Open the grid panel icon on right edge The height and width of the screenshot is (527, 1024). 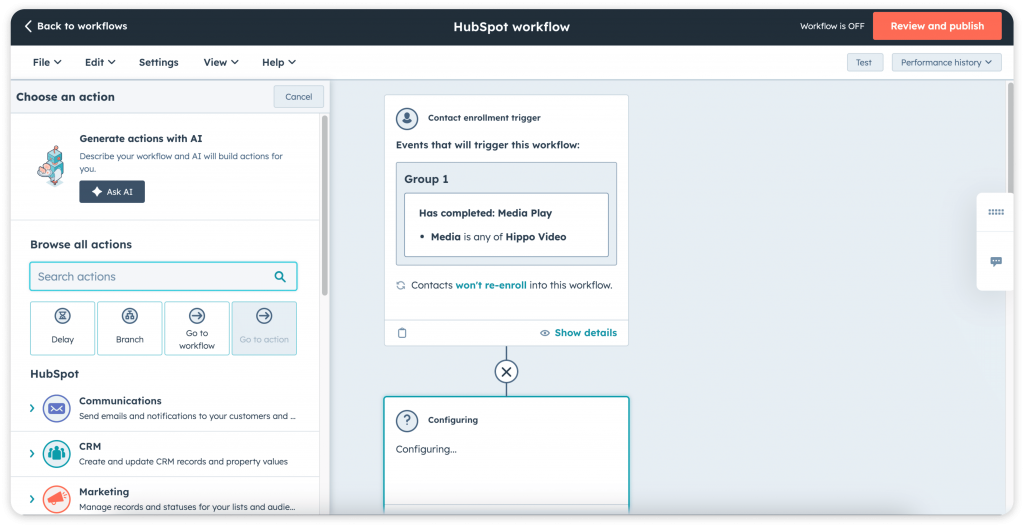pyautogui.click(x=996, y=212)
